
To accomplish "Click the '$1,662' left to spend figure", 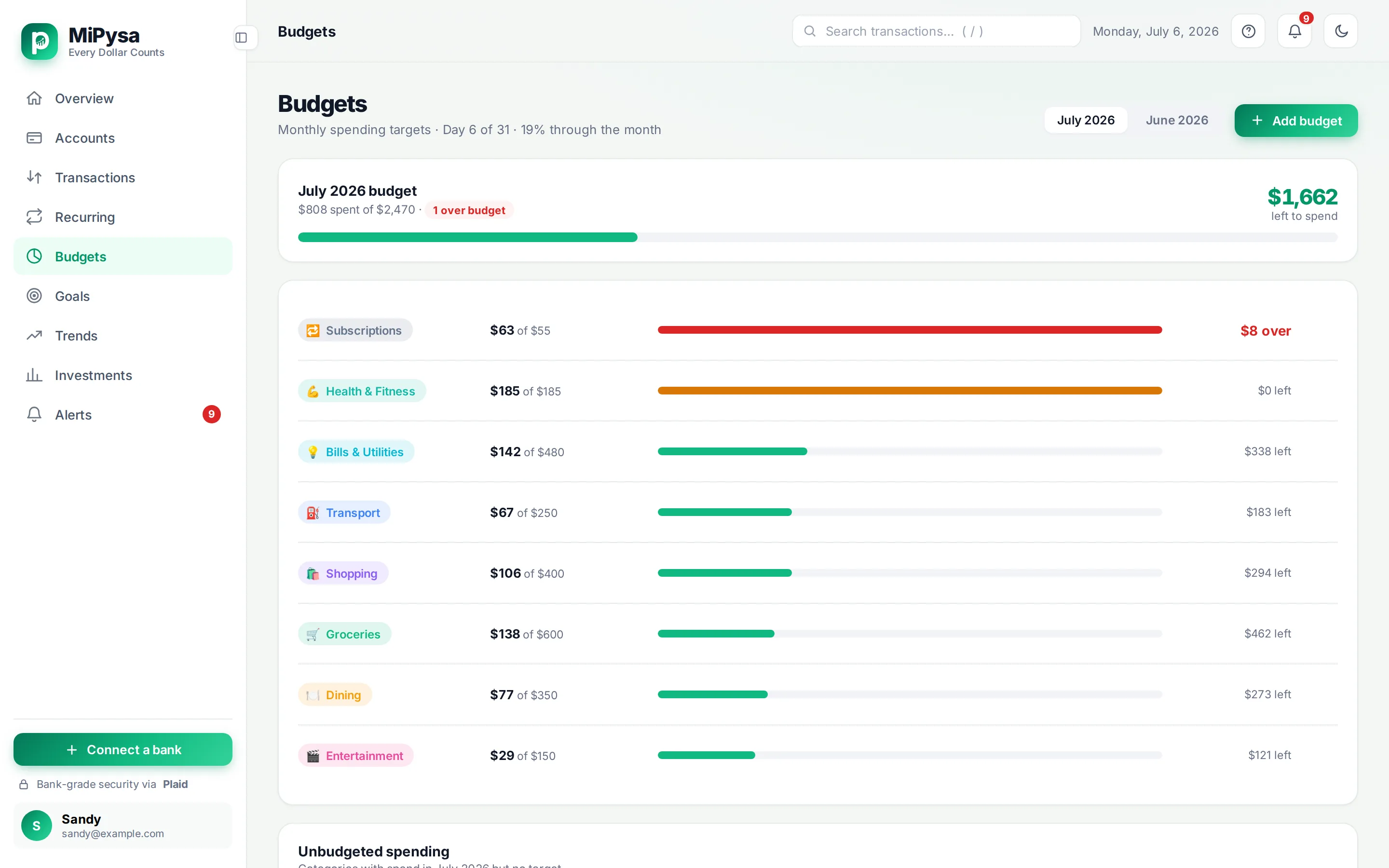I will click(1302, 197).
